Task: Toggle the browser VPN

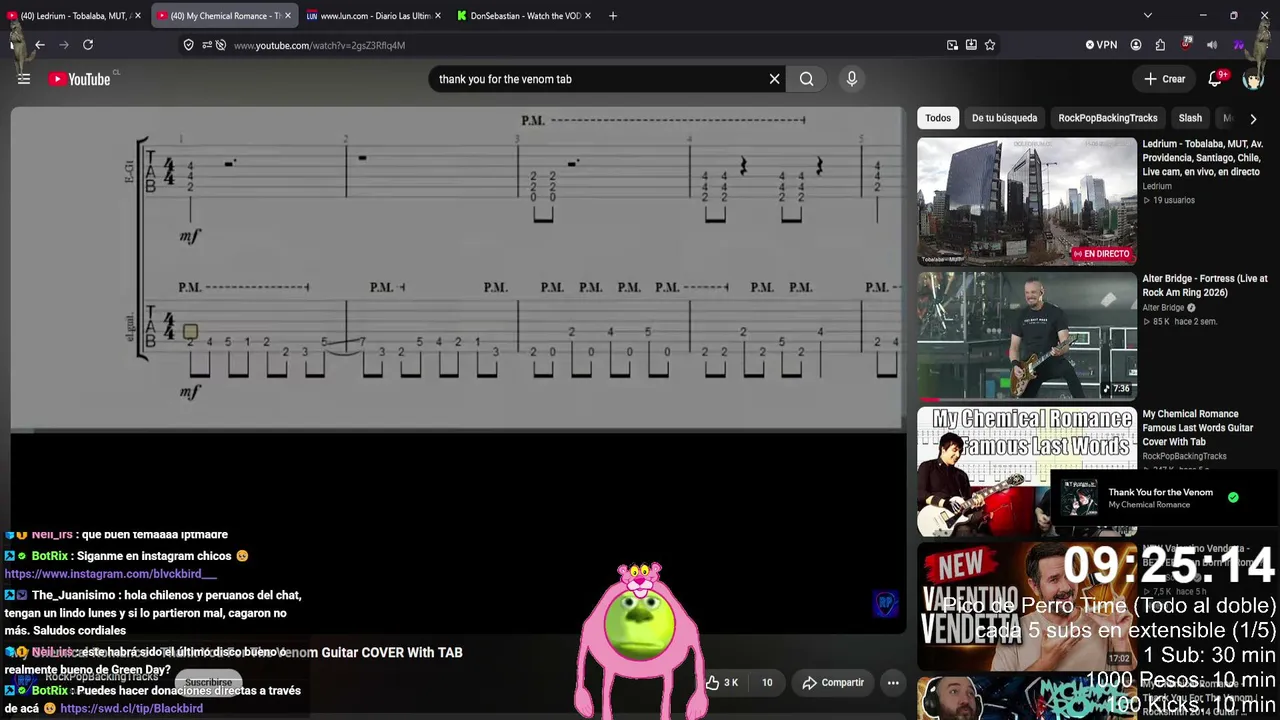Action: point(1101,45)
